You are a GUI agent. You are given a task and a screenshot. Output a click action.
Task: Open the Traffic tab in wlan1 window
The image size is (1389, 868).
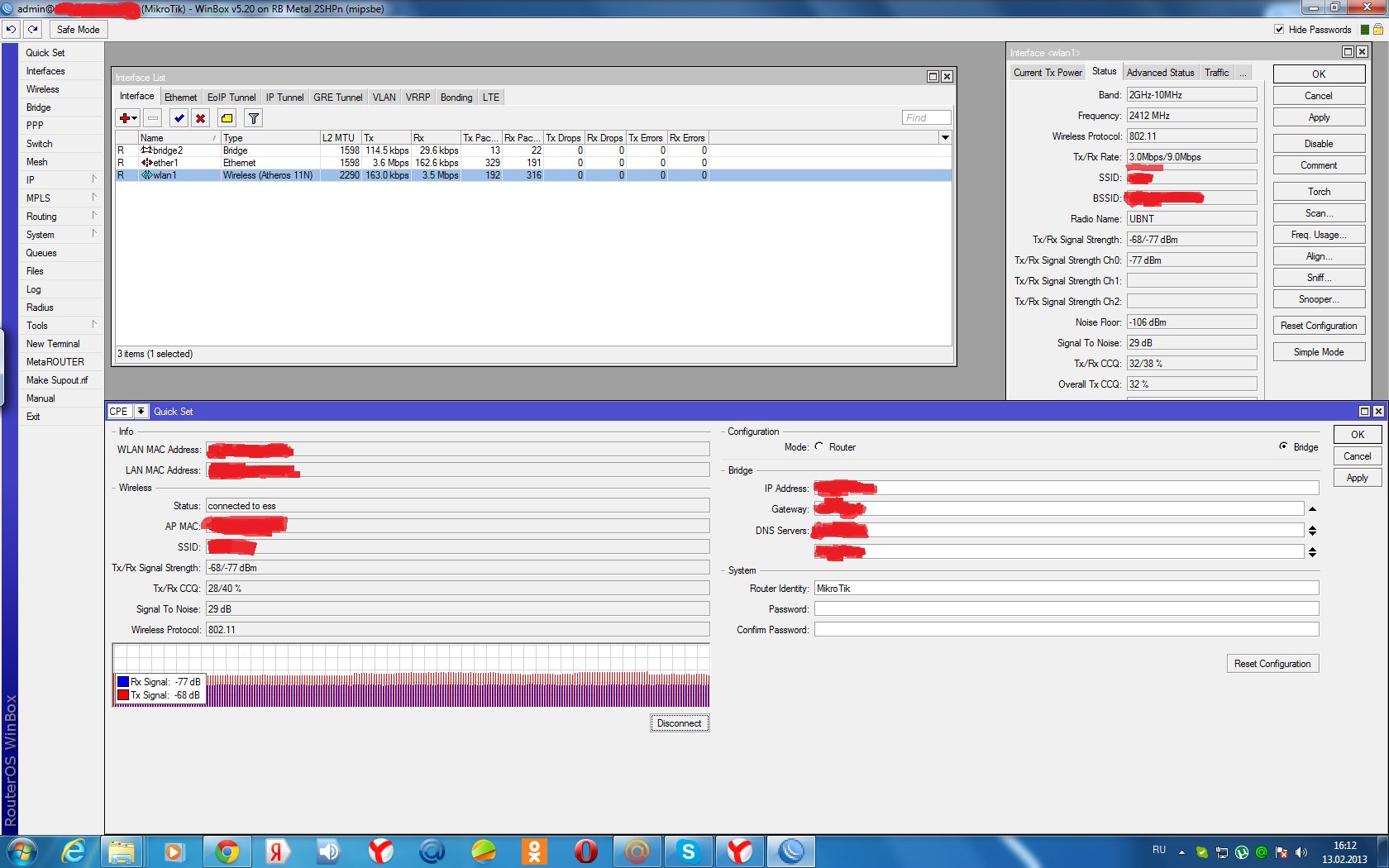point(1216,73)
